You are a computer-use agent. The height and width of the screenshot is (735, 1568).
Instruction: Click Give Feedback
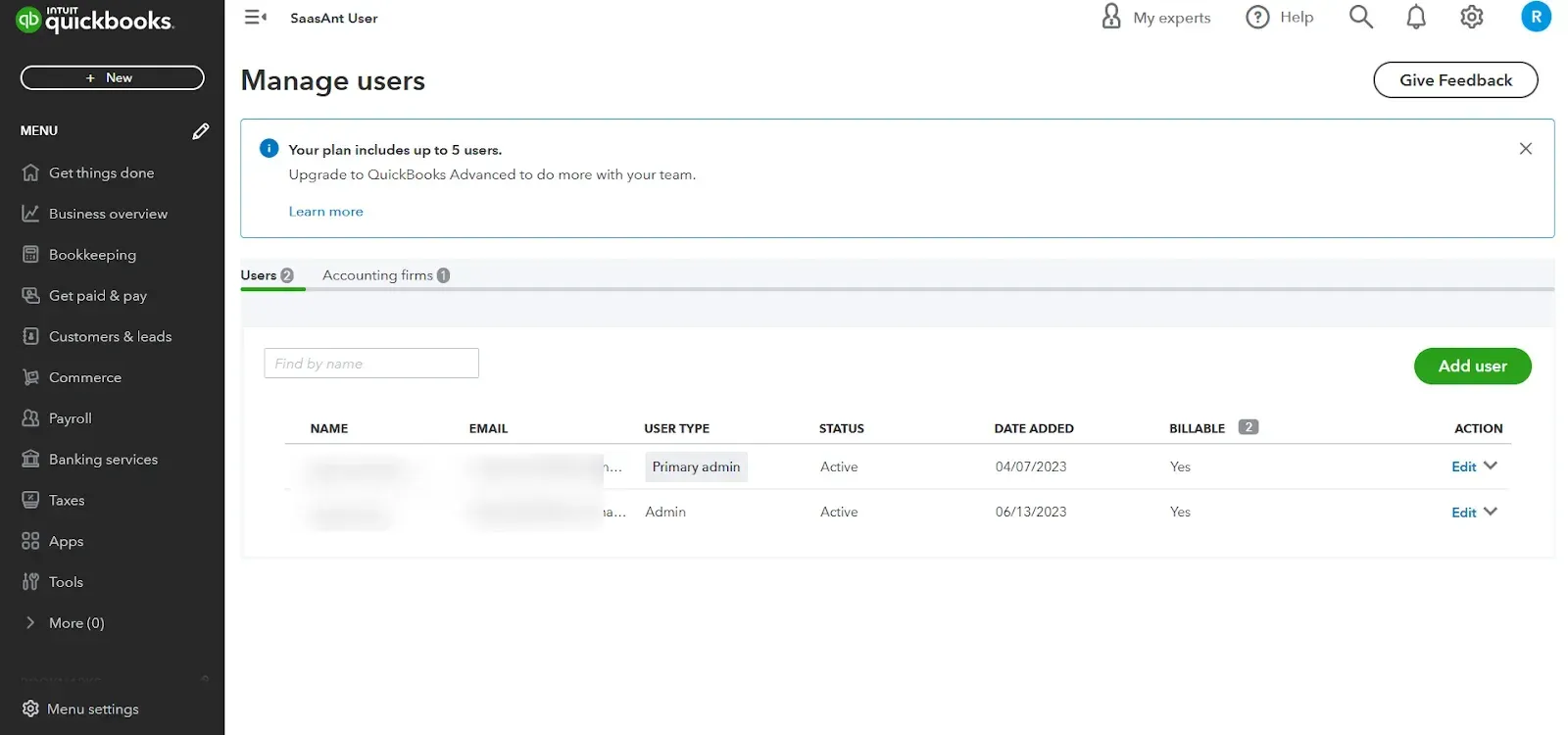1455,80
